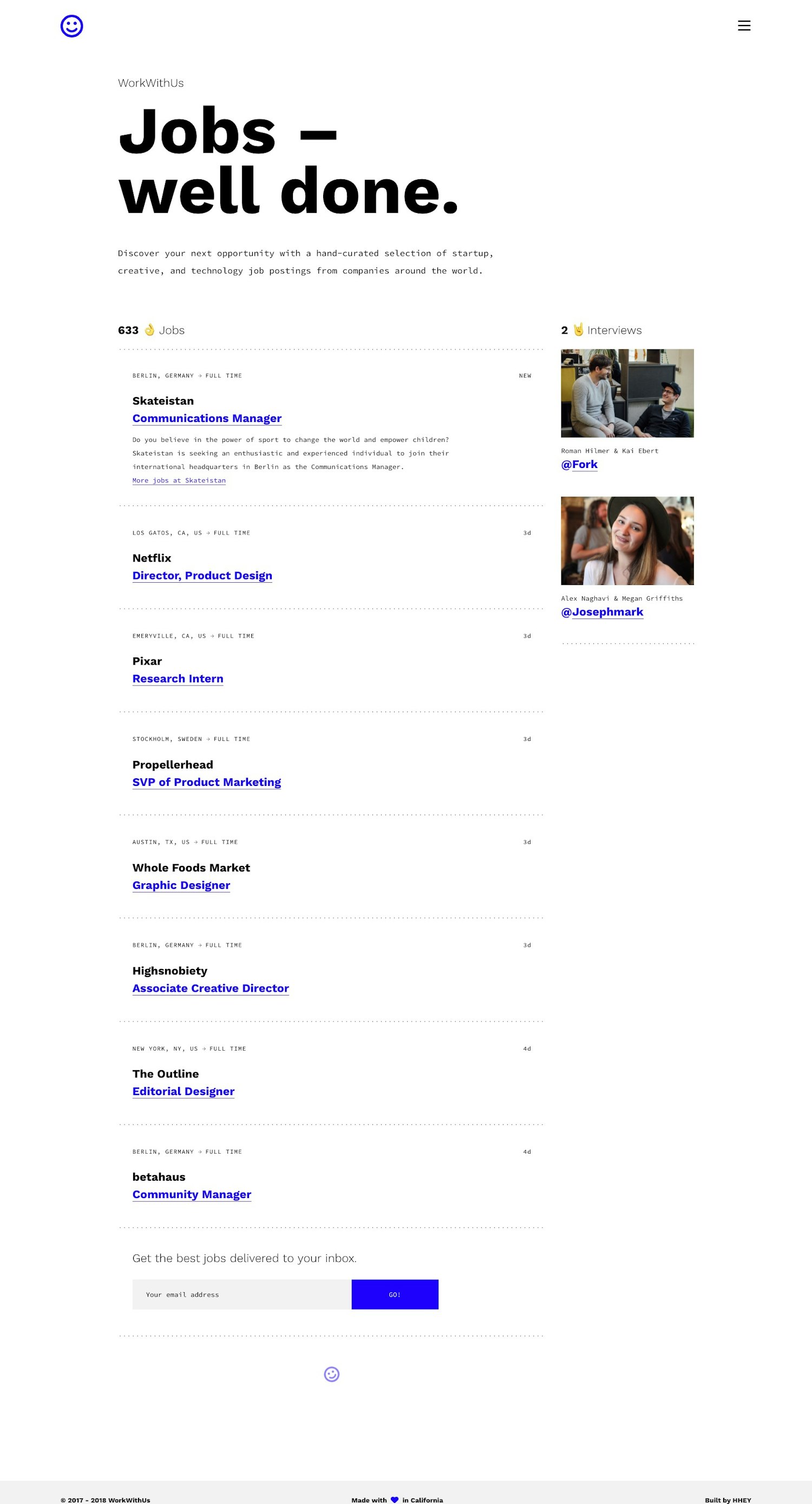The height and width of the screenshot is (1504, 812).
Task: Open Director, Product Design listing
Action: click(x=202, y=575)
